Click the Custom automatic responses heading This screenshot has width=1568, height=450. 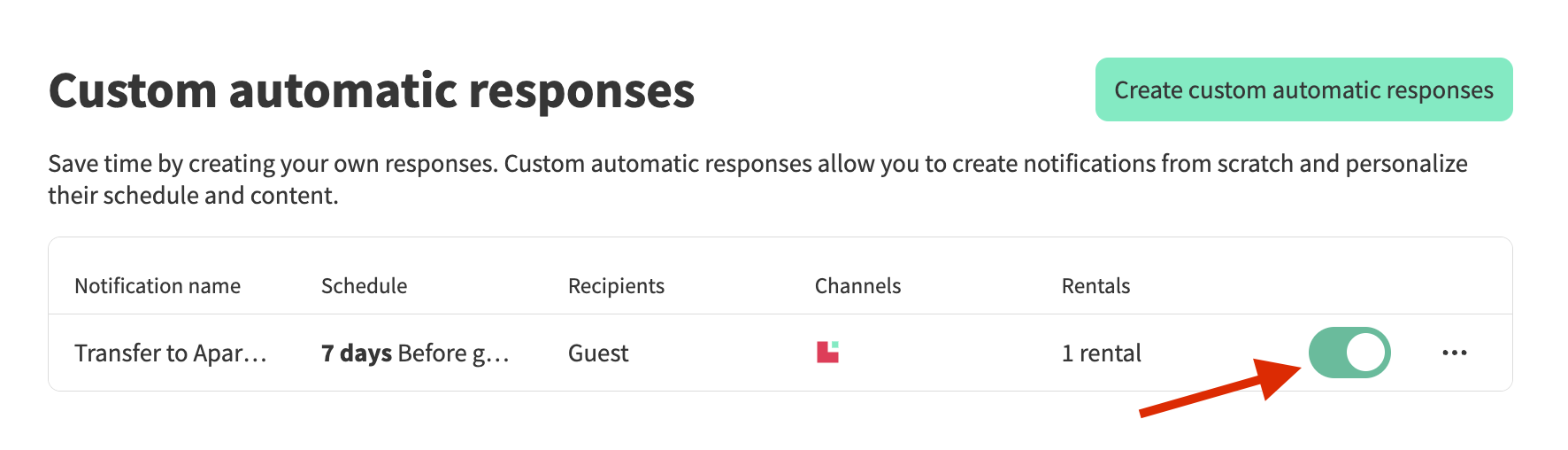point(372,90)
